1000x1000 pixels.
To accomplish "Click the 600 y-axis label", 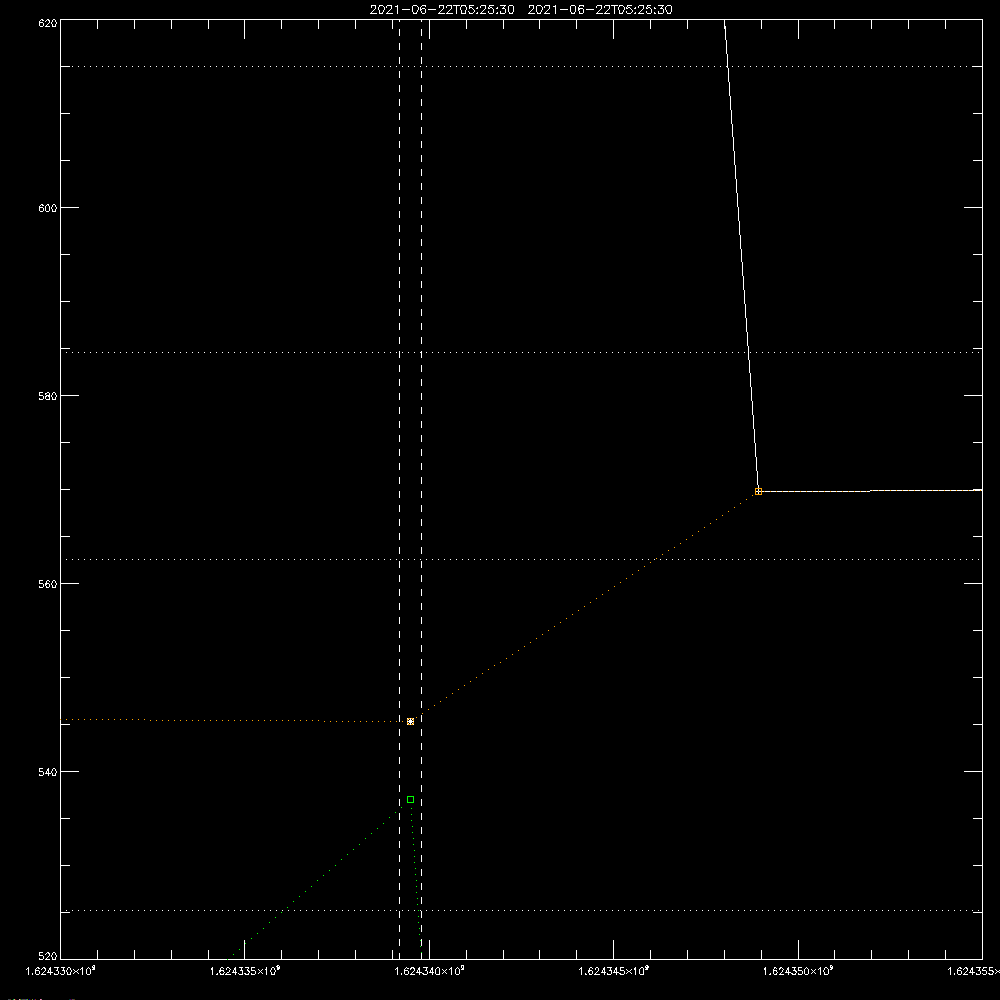I will click(48, 208).
